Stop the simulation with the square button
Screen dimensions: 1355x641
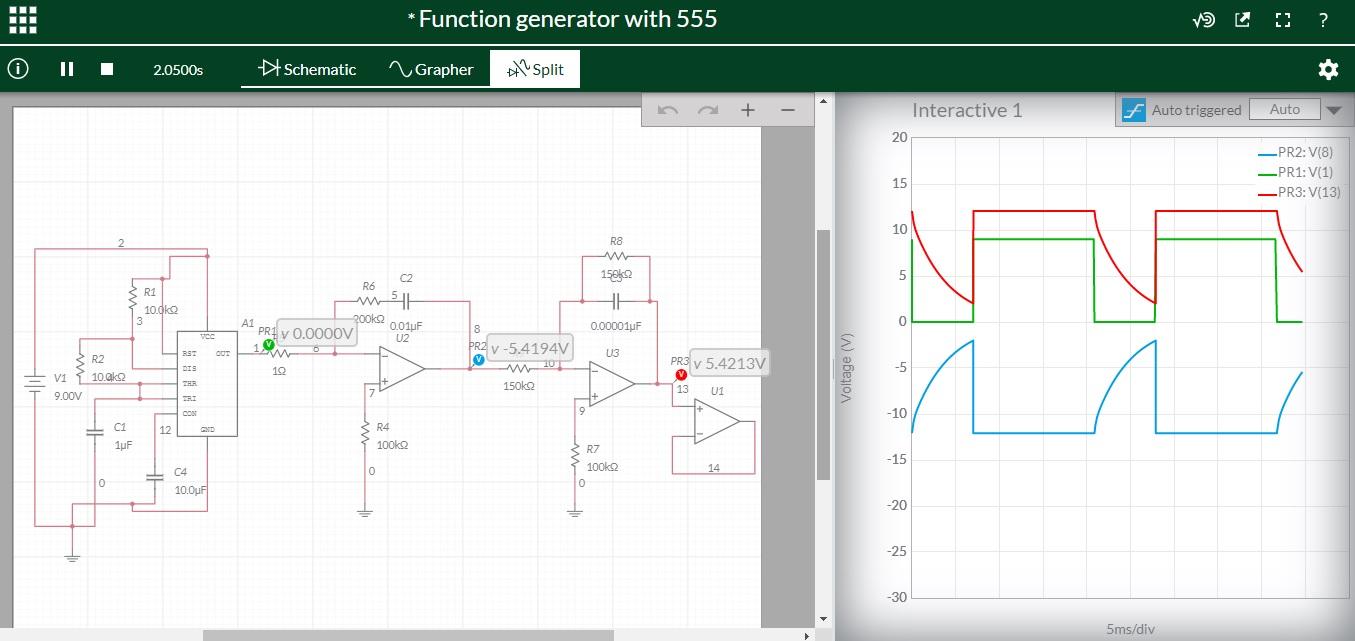(x=105, y=69)
